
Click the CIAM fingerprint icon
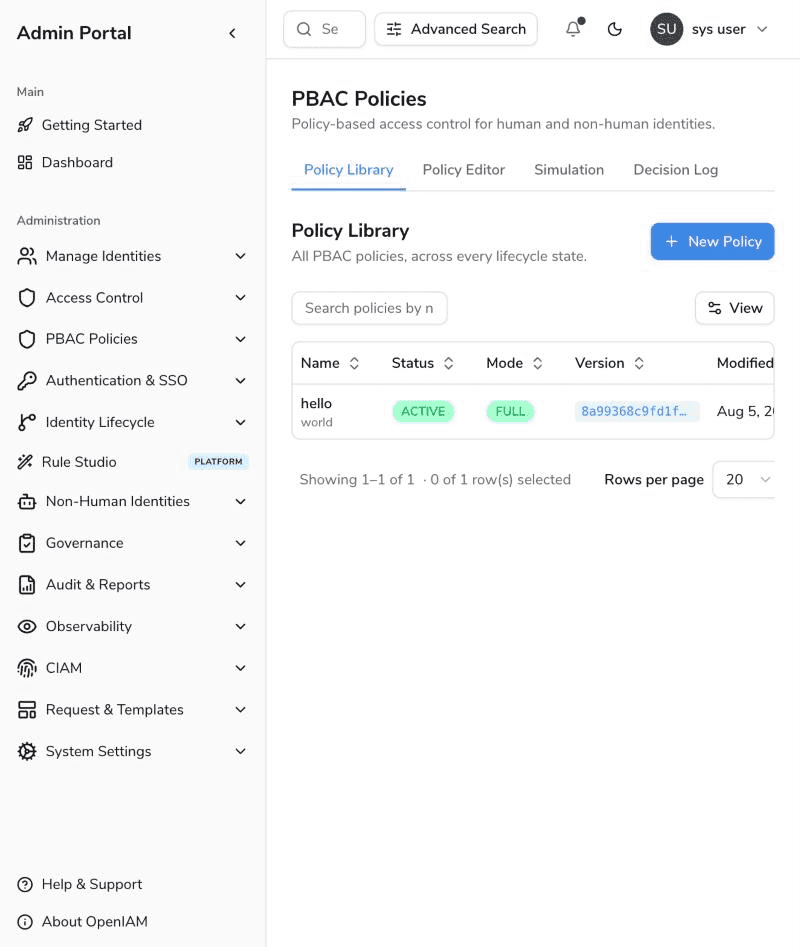click(27, 668)
